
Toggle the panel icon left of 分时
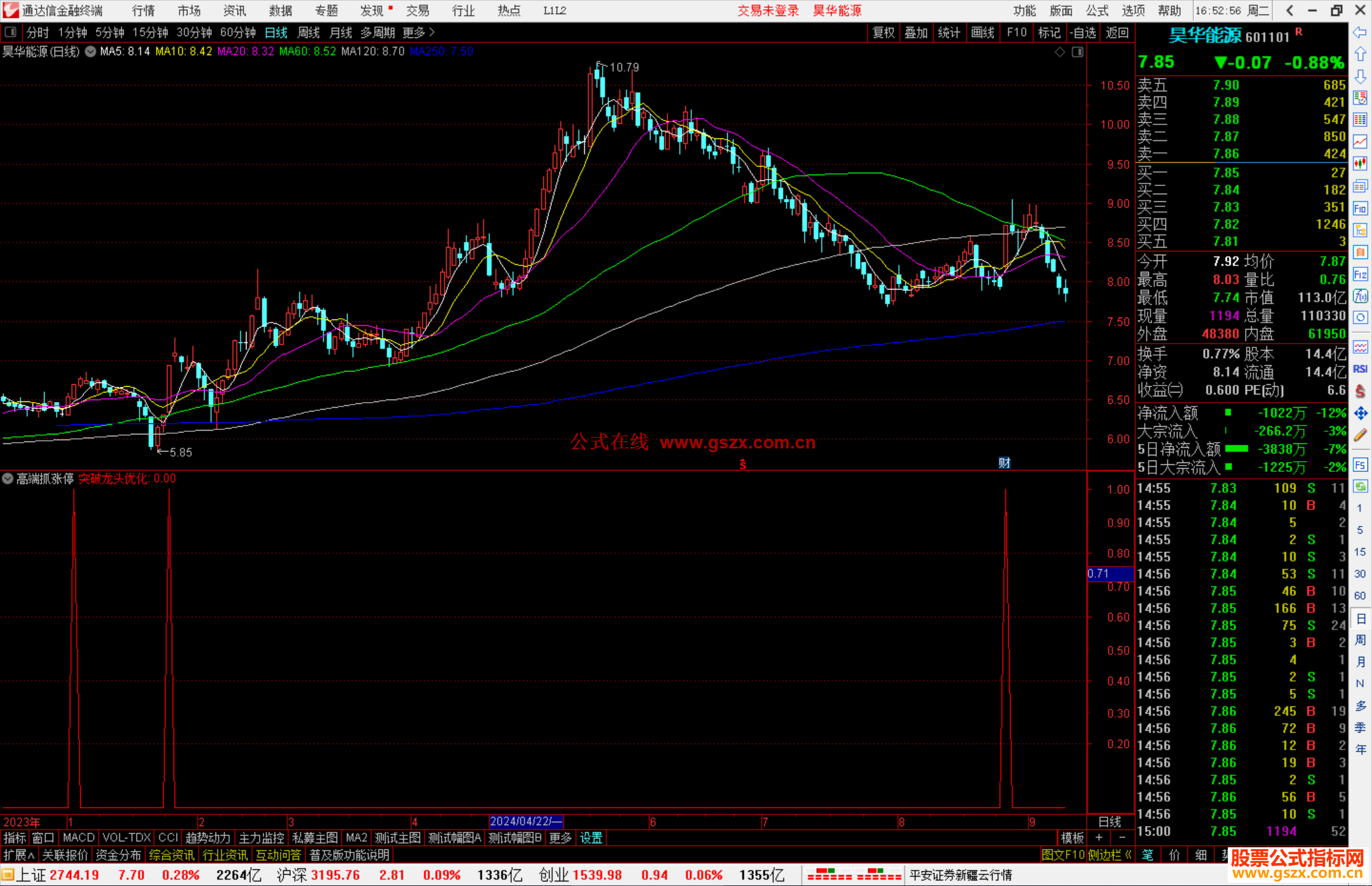(x=11, y=32)
